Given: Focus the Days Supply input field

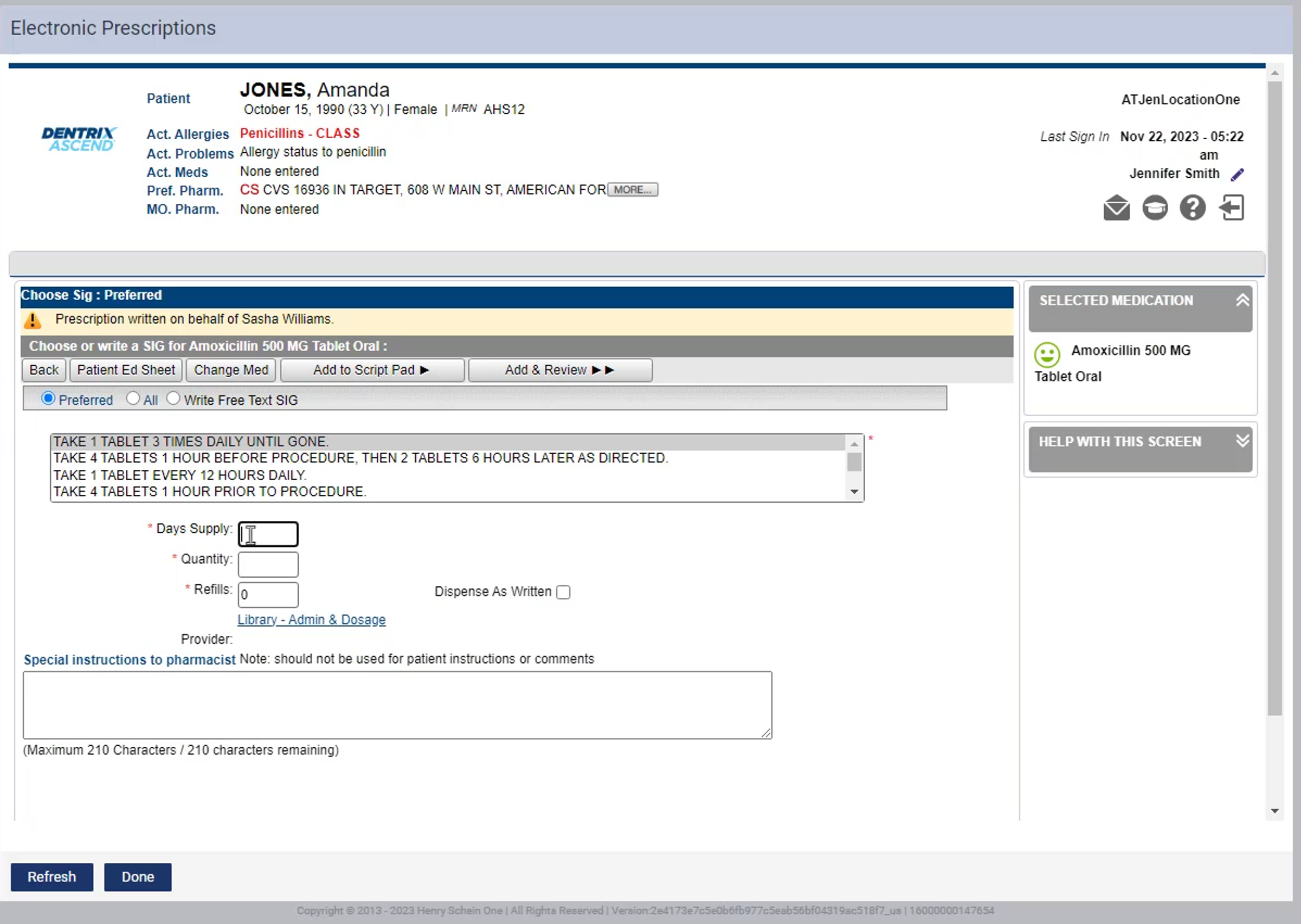Looking at the screenshot, I should pyautogui.click(x=268, y=534).
